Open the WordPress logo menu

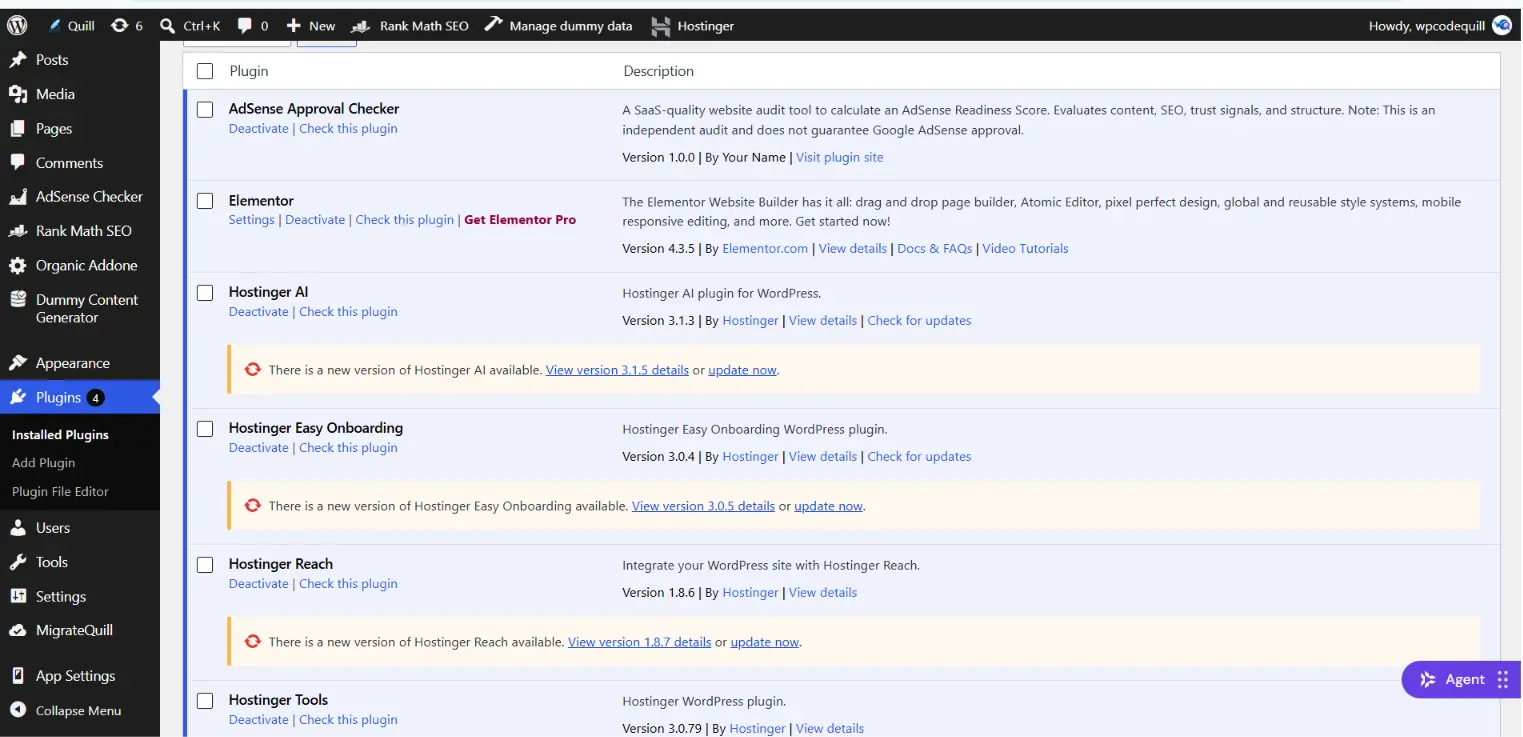pyautogui.click(x=17, y=25)
